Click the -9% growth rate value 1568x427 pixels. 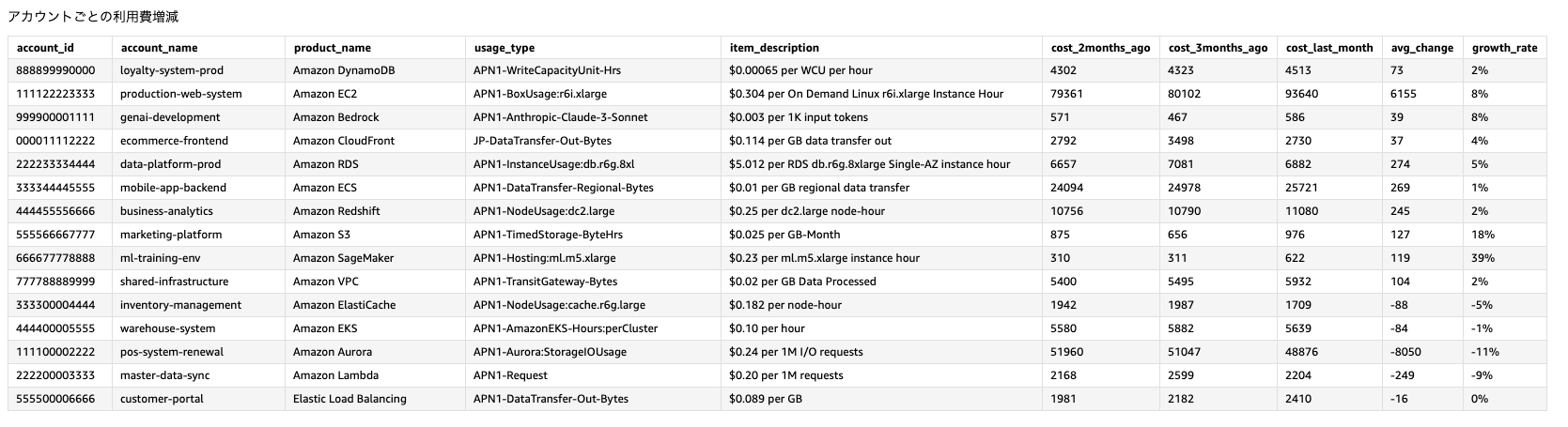click(1483, 375)
